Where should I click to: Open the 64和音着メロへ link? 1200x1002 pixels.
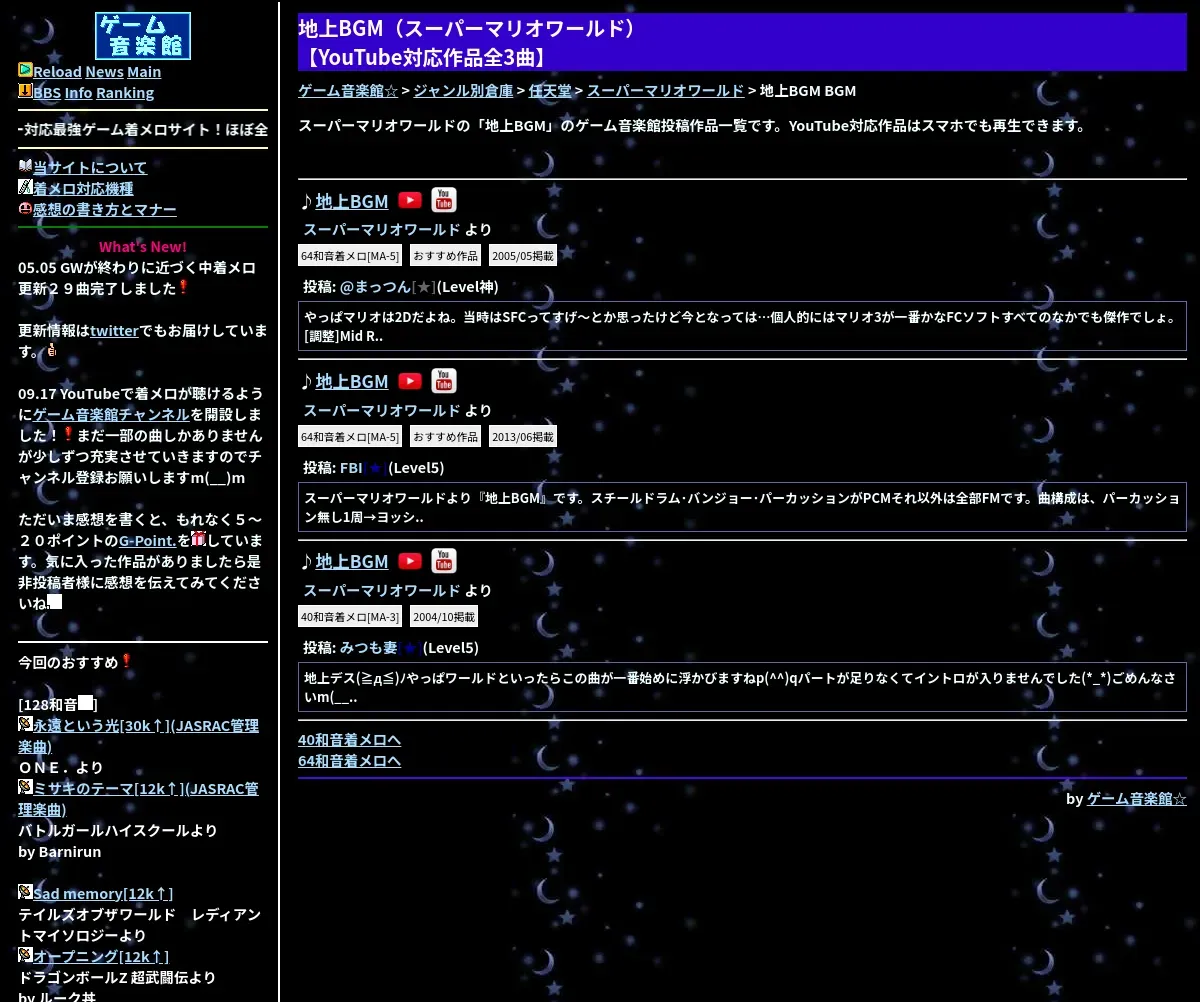(x=350, y=761)
